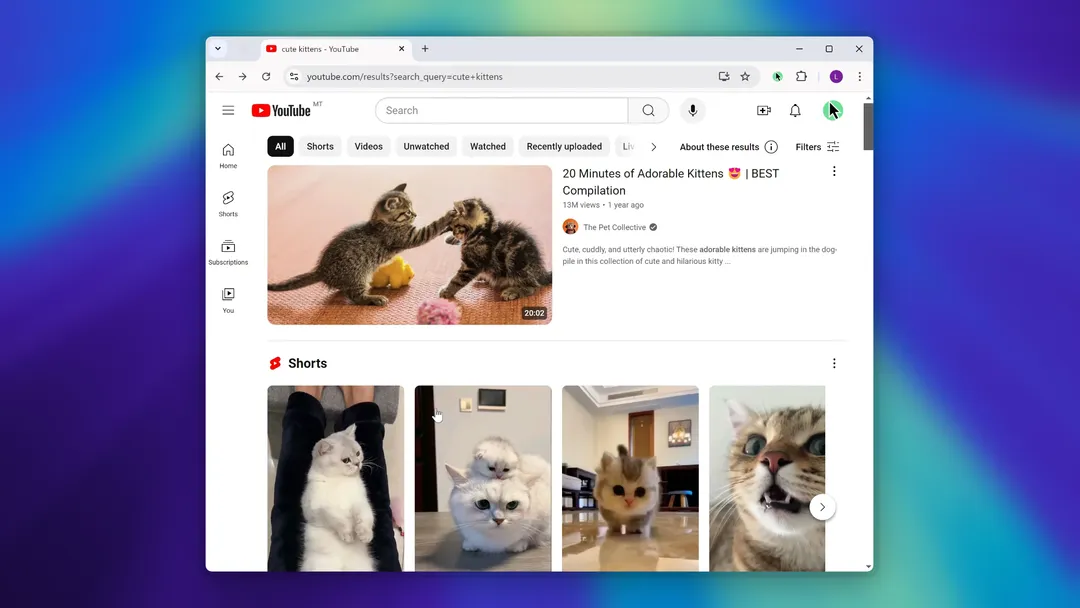Screen dimensions: 1080x608
Task: Toggle the Watched filter chip
Action: click(x=488, y=147)
